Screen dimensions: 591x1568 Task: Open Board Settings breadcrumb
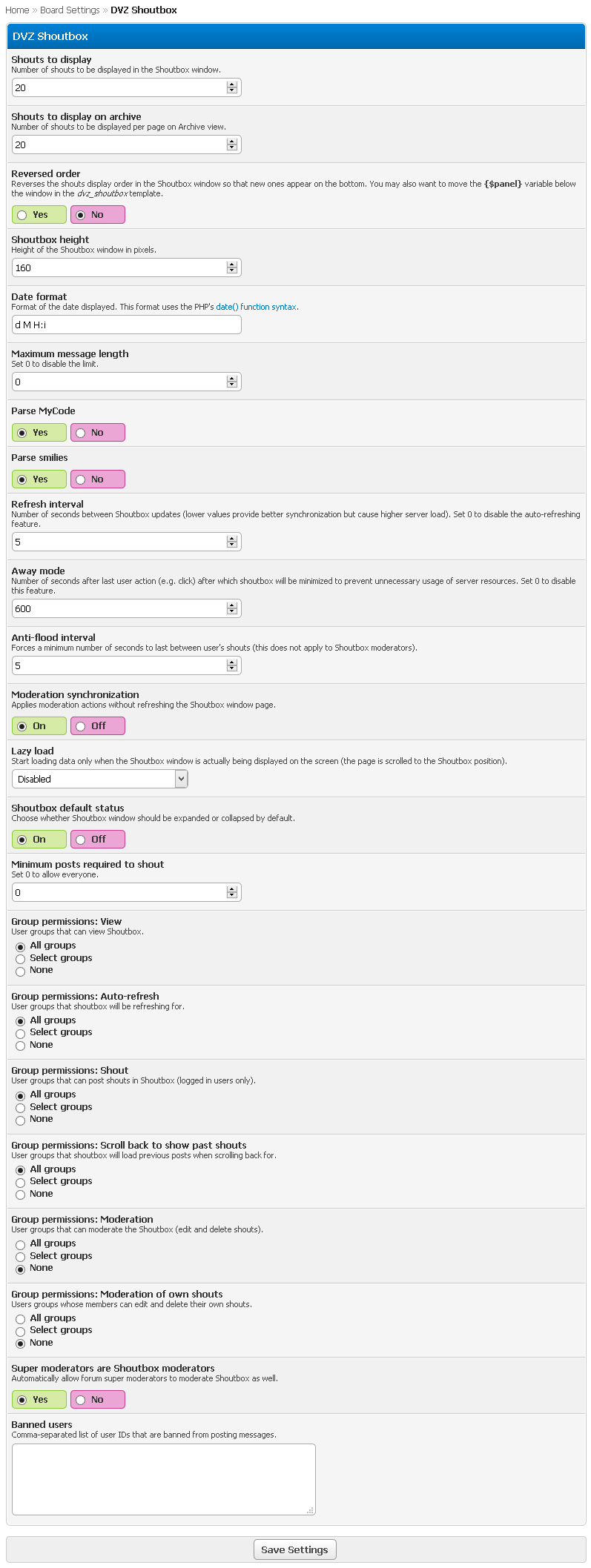(x=70, y=10)
